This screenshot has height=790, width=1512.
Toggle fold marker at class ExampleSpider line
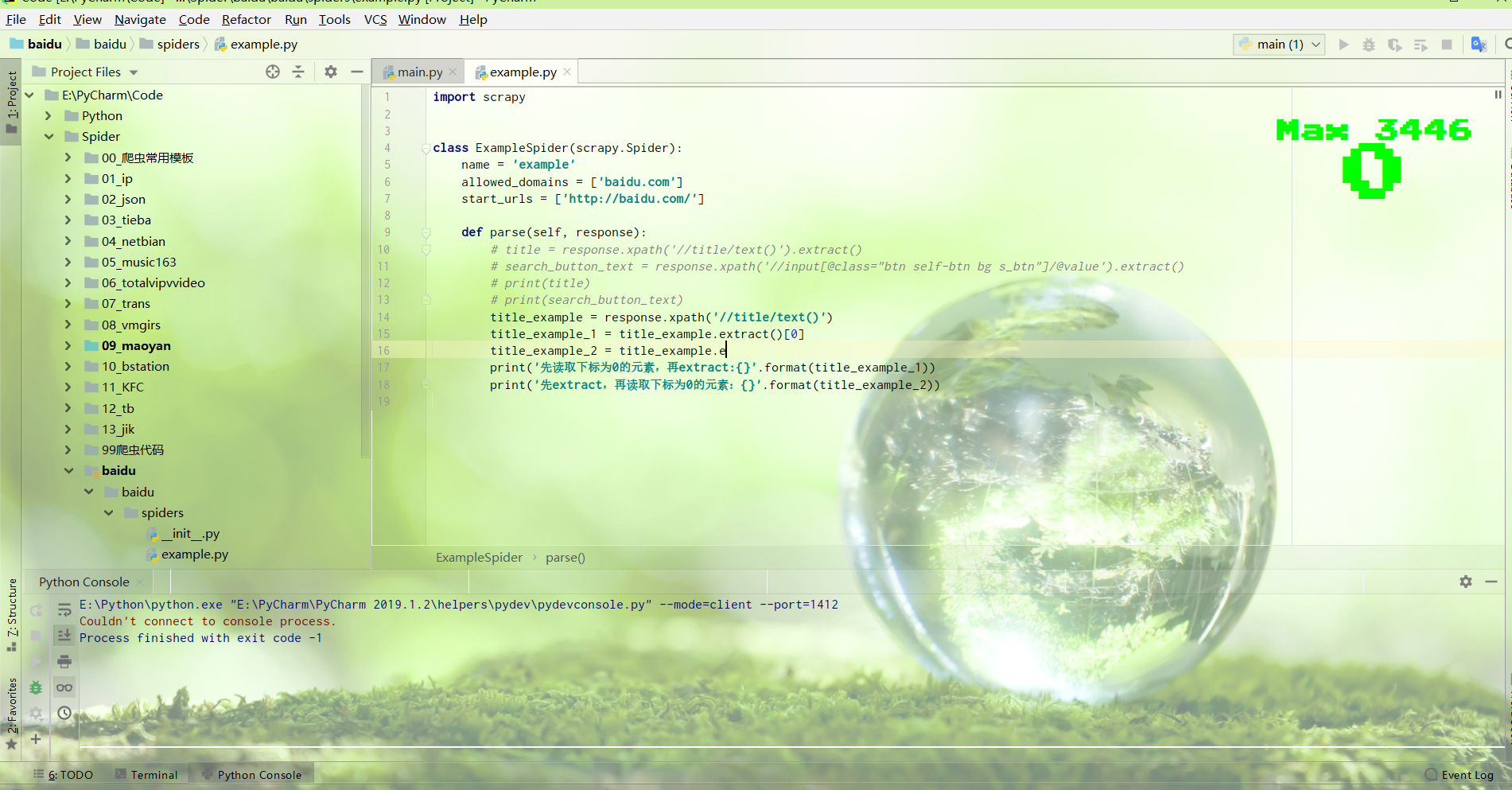pos(426,148)
